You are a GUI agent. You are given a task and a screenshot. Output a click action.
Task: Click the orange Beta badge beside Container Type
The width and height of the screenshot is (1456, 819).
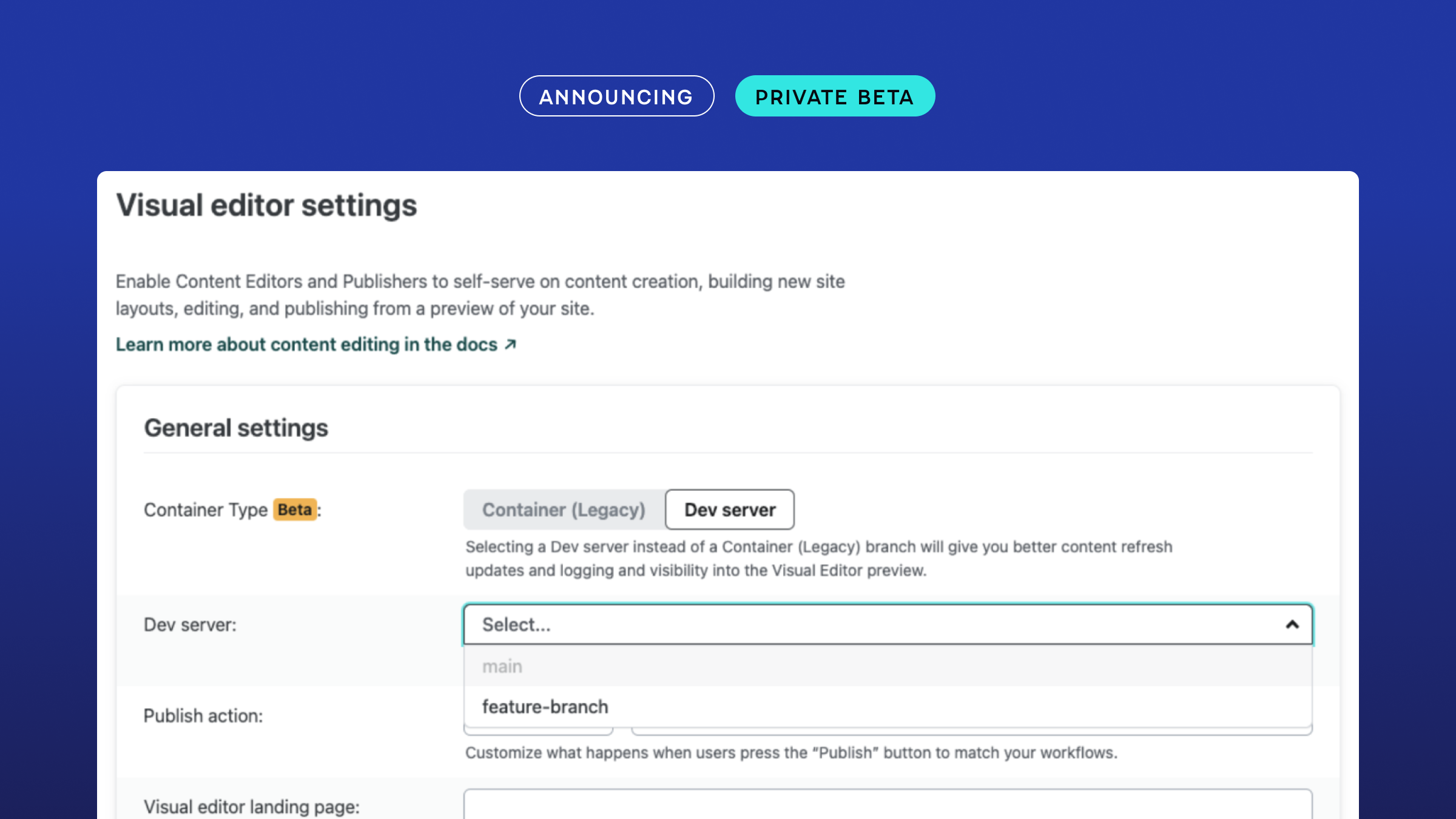294,510
